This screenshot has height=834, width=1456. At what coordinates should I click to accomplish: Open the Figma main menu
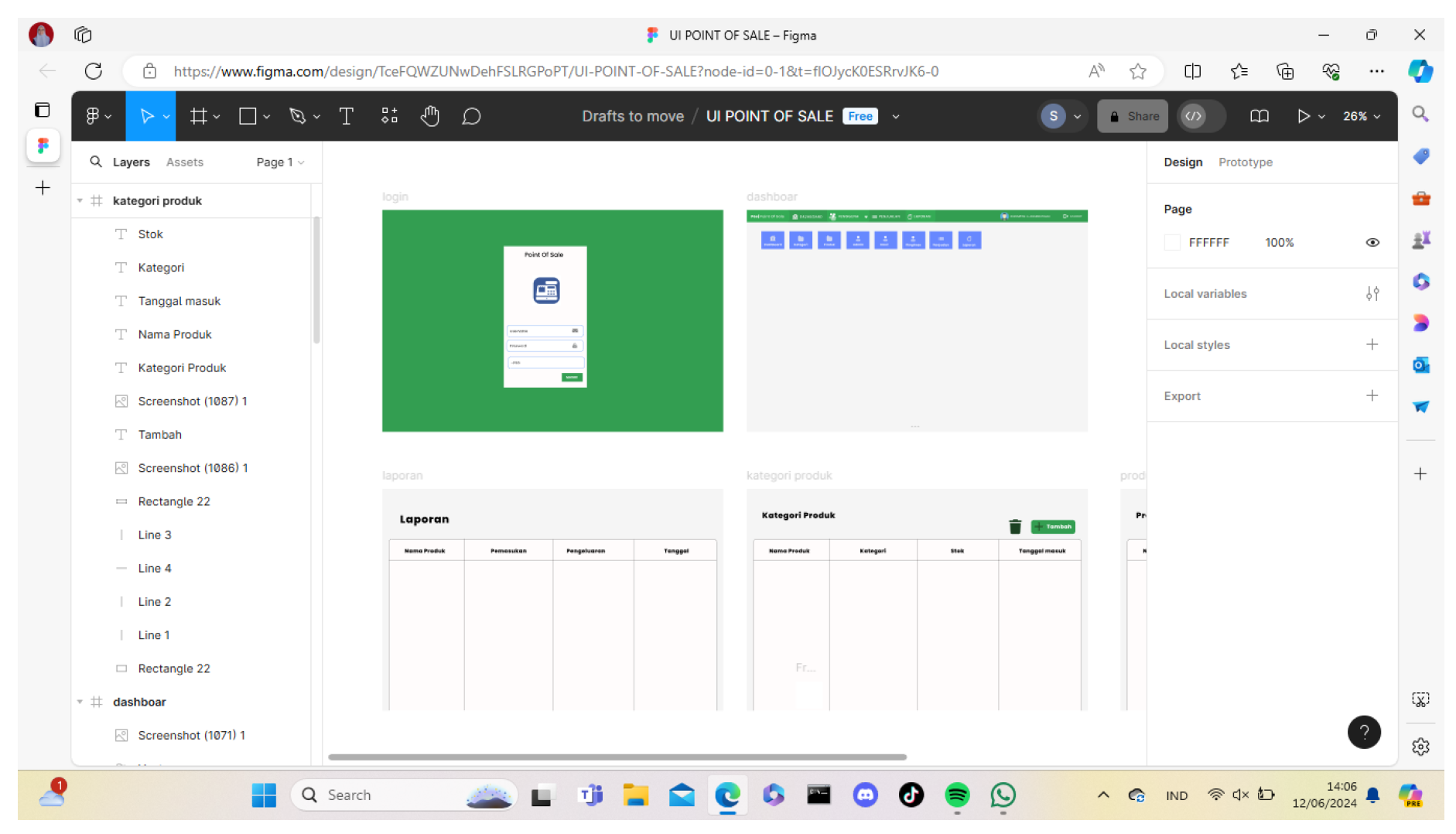pyautogui.click(x=94, y=116)
